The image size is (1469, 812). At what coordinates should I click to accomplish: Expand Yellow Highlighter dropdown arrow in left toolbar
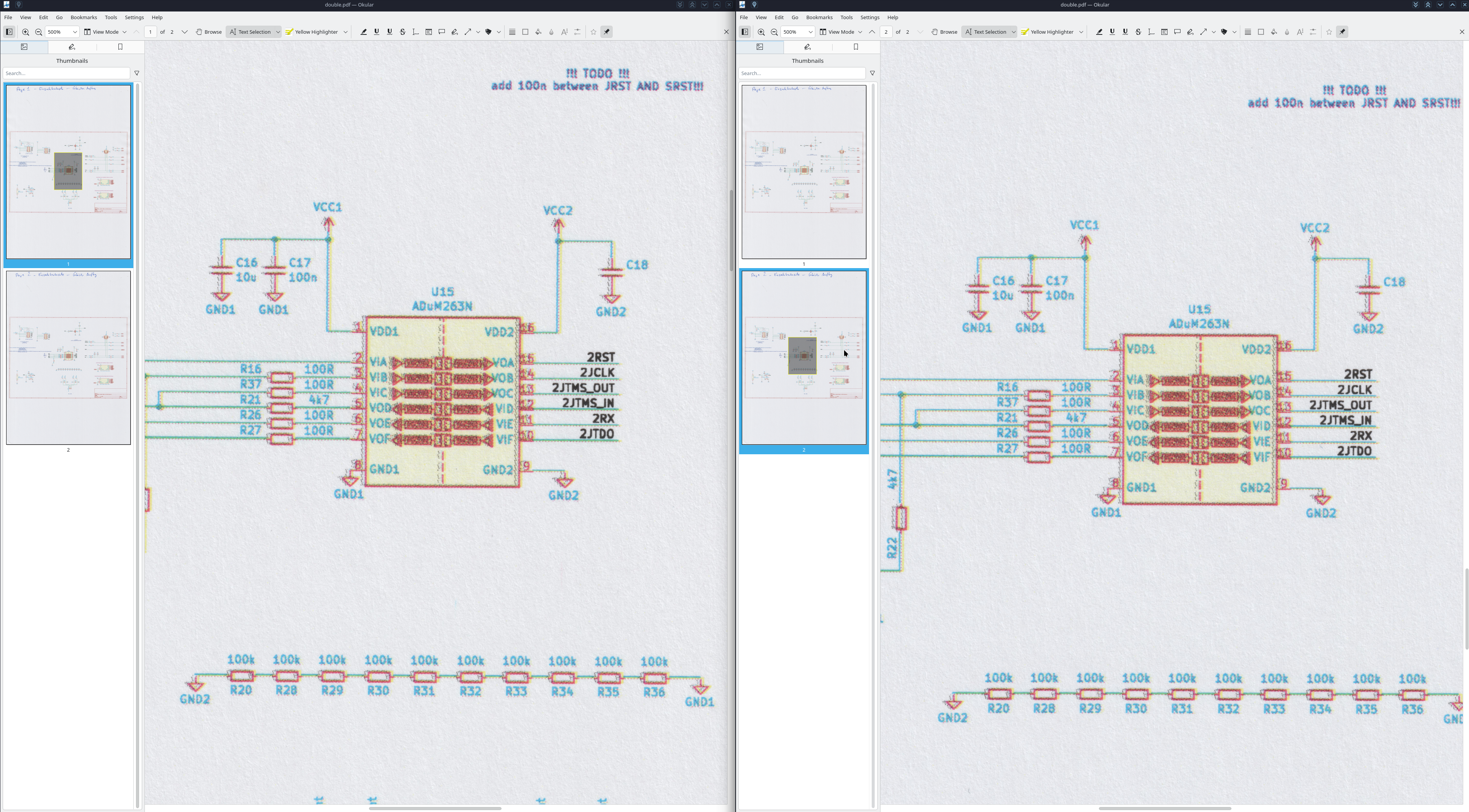click(x=346, y=32)
